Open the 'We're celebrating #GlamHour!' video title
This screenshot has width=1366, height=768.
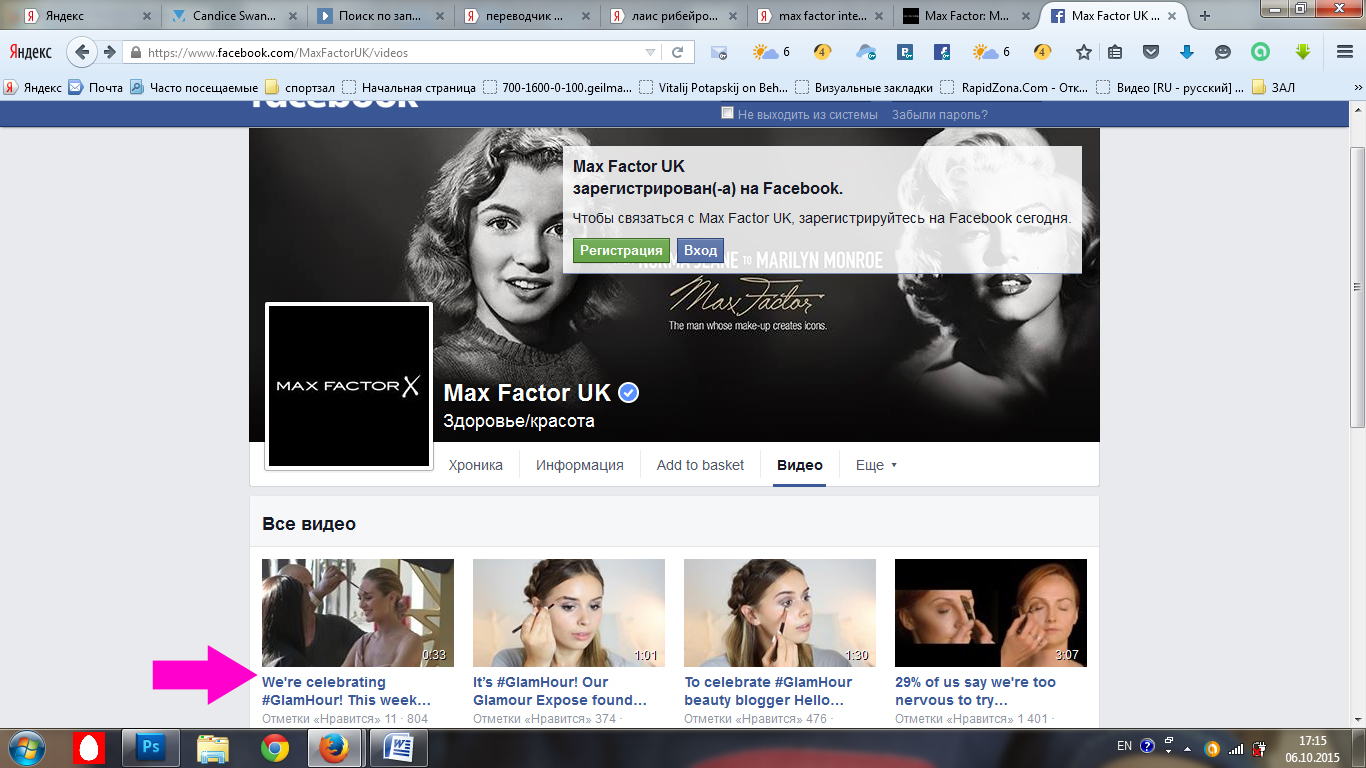(x=346, y=691)
